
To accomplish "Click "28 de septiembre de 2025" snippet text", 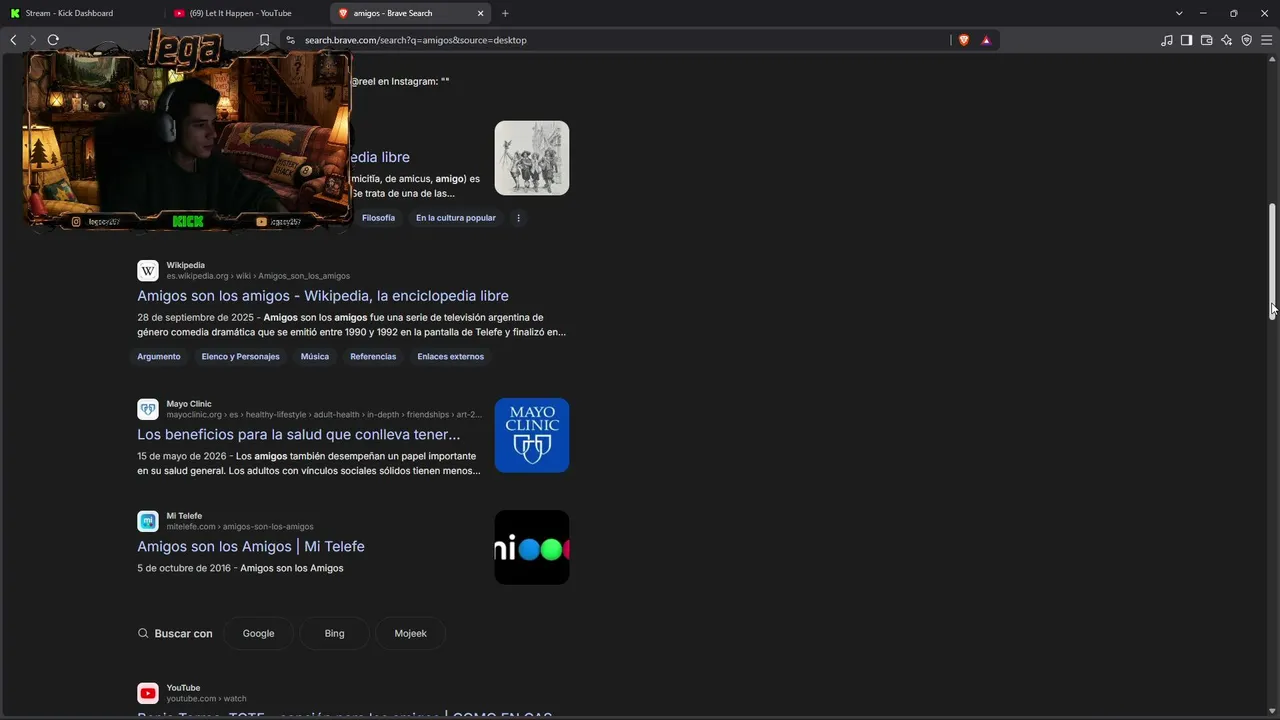I will (195, 318).
